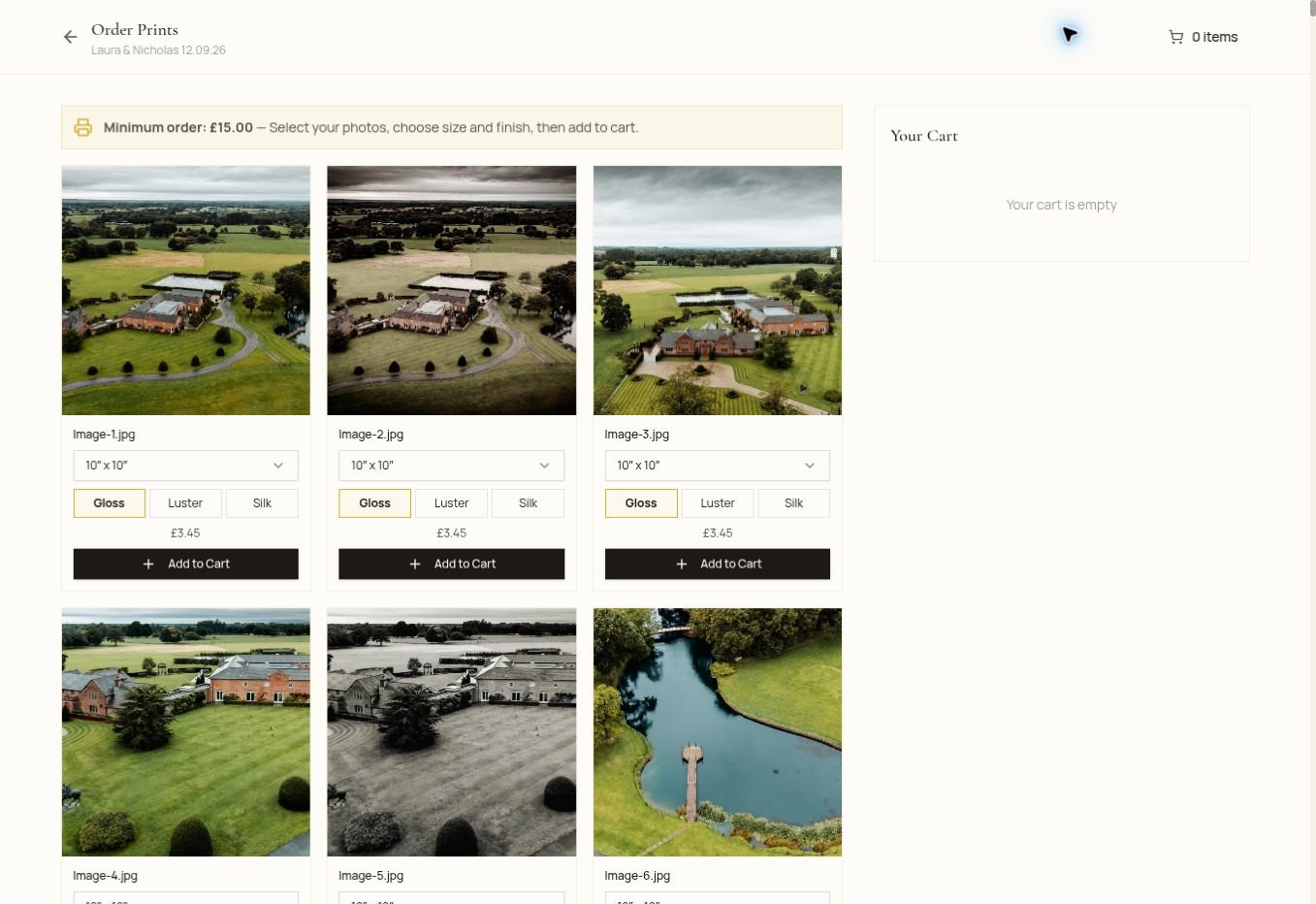This screenshot has width=1316, height=904.
Task: Click the printer icon in minimum order banner
Action: coord(83,127)
